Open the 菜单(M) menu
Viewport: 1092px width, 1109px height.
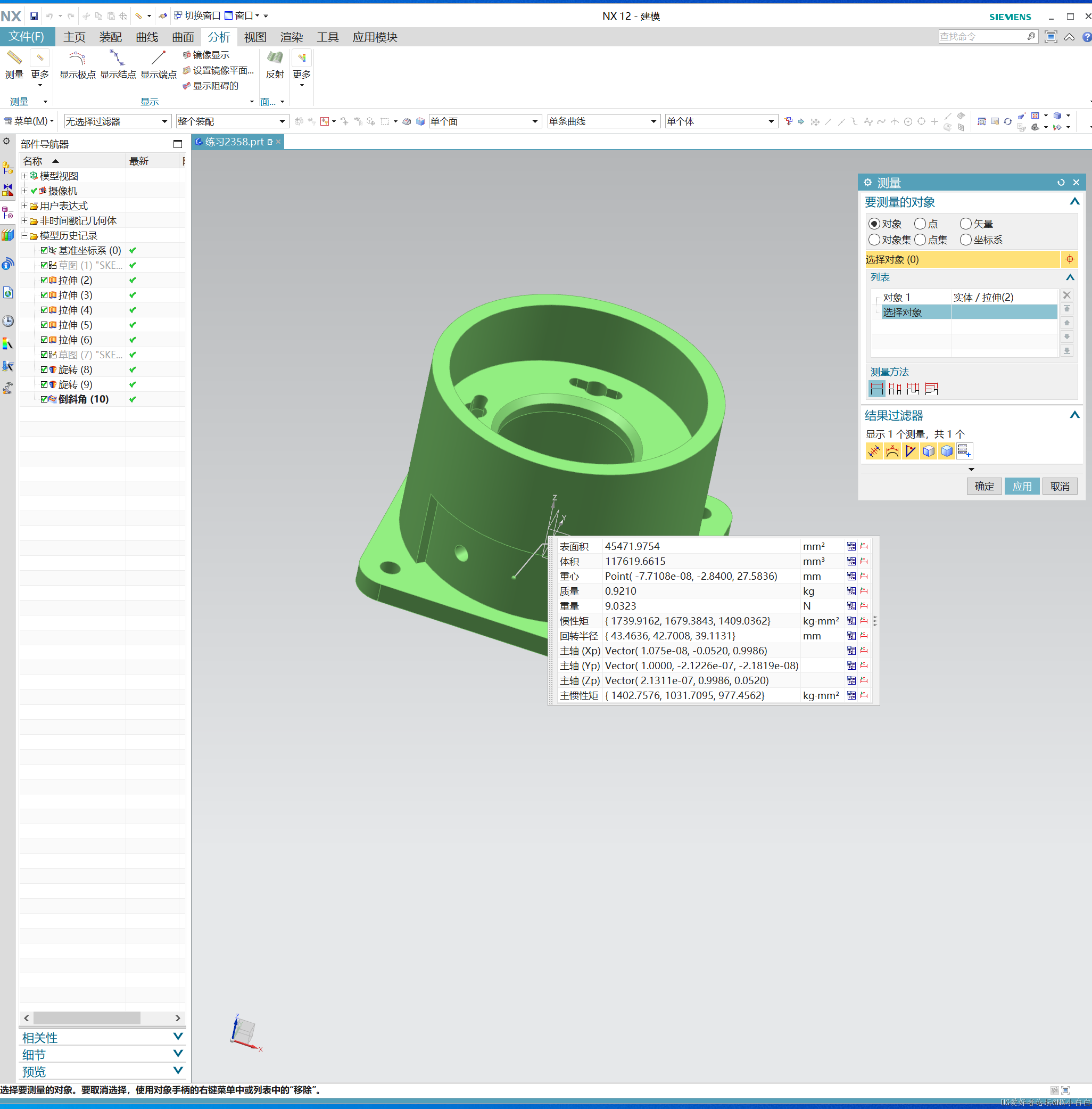[x=29, y=121]
